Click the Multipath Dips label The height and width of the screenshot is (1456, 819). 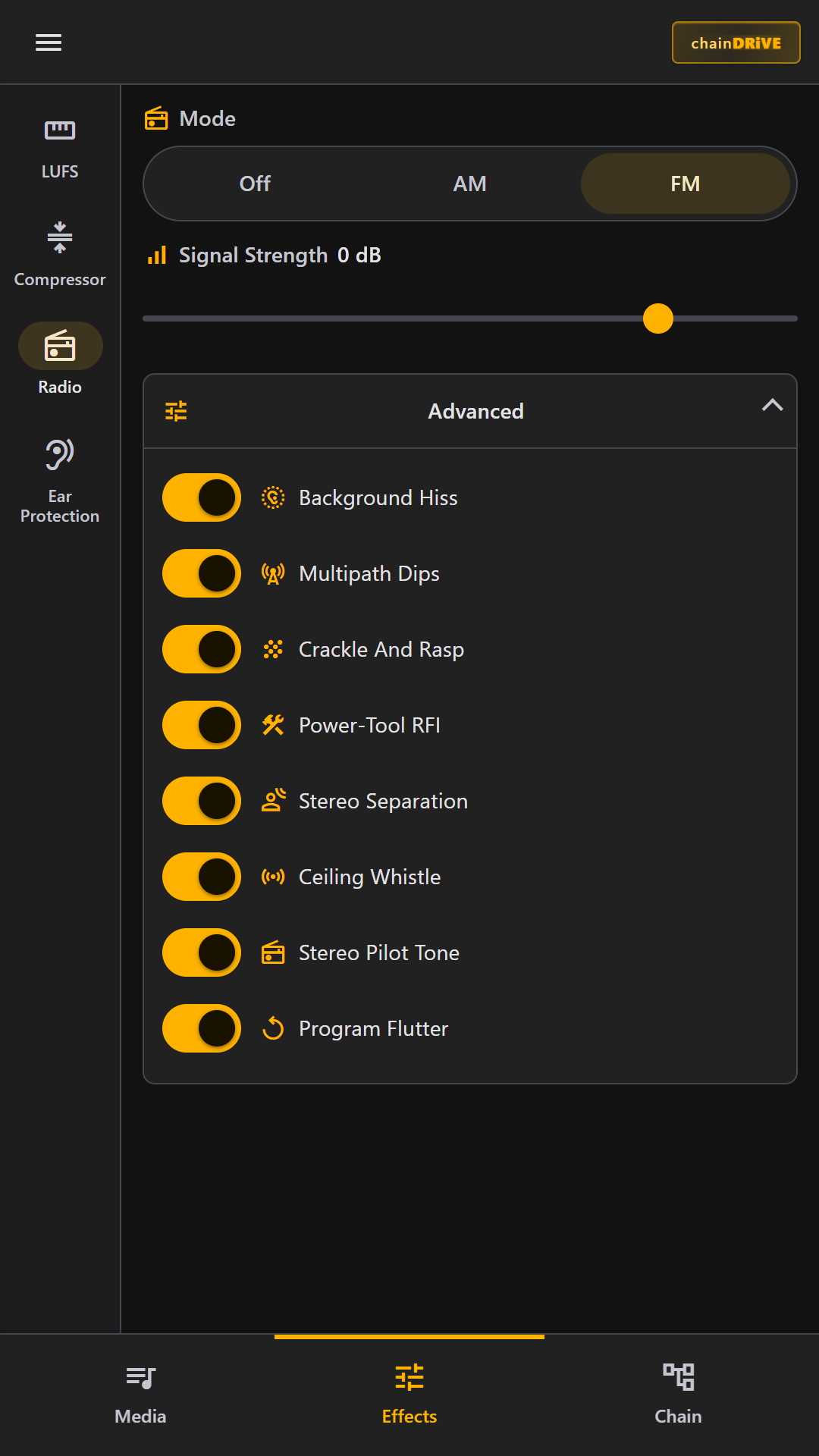pyautogui.click(x=369, y=573)
